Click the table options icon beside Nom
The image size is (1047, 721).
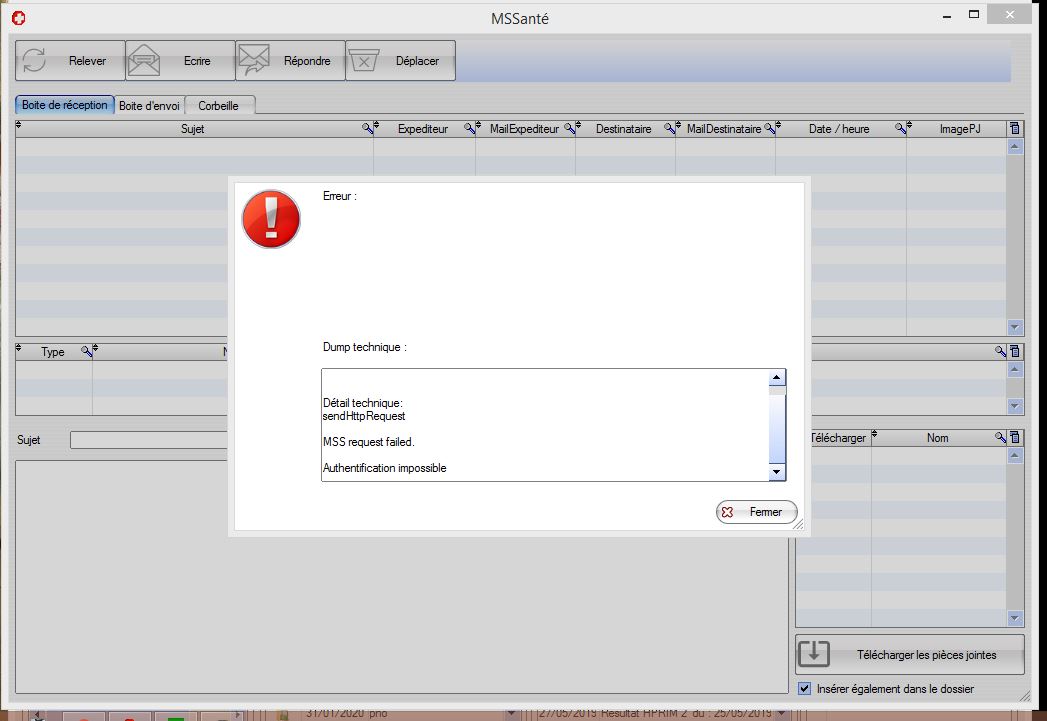pos(1015,437)
